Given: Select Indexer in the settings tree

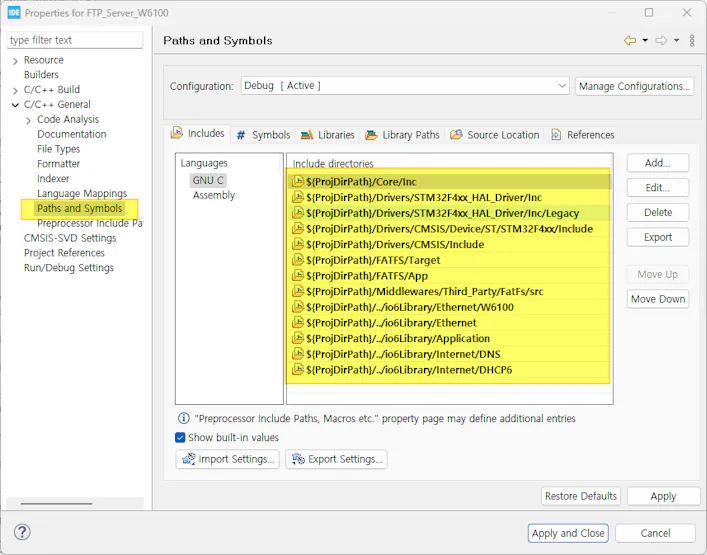Looking at the screenshot, I should [53, 179].
